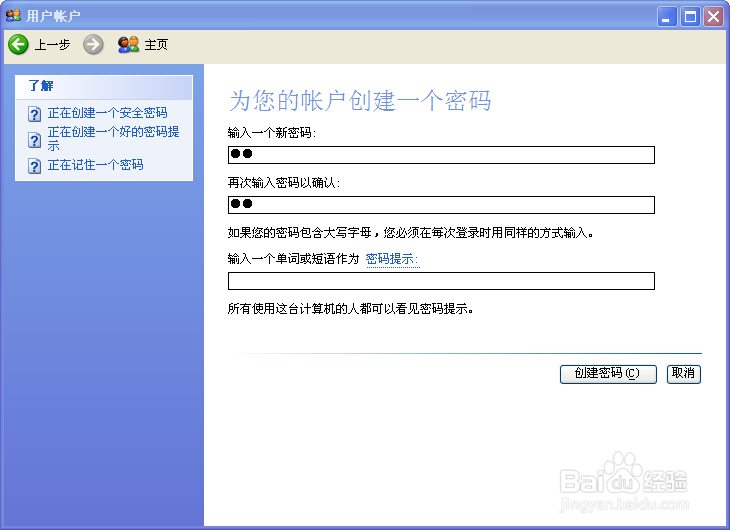This screenshot has height=530, width=730.
Task: Click the 用户帐户 title bar icon
Action: click(13, 15)
